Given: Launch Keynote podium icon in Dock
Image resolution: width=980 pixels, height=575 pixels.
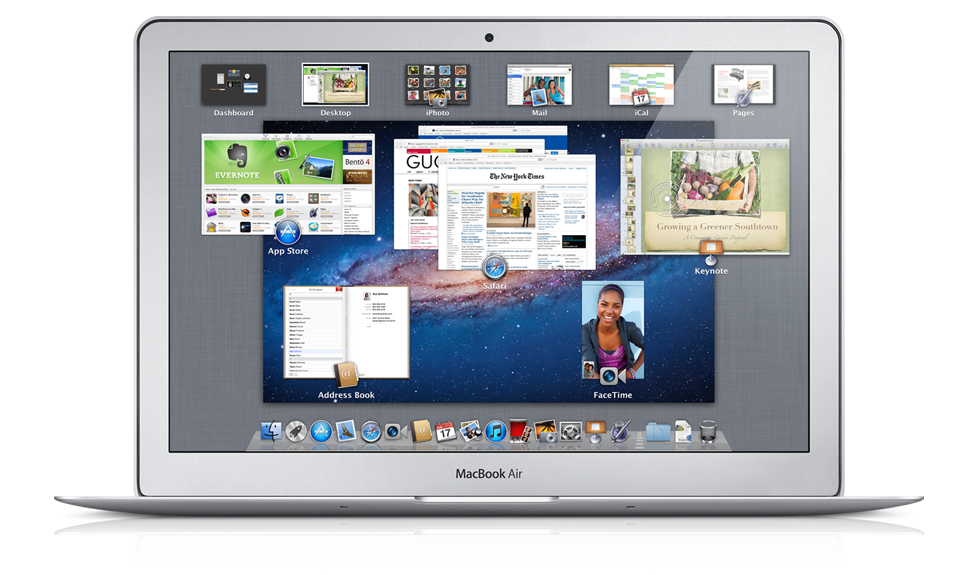Looking at the screenshot, I should pos(595,431).
